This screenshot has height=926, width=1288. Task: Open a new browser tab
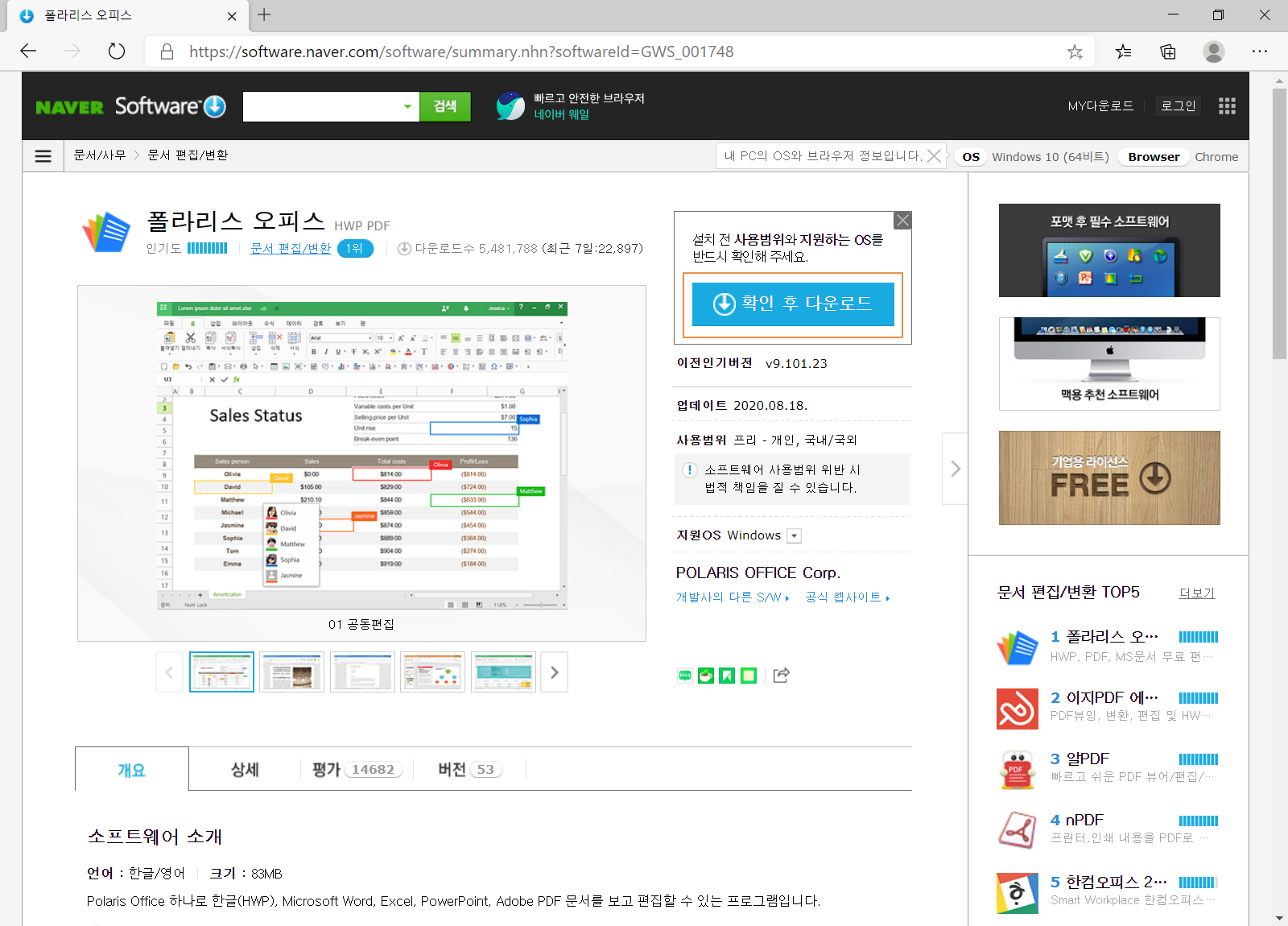coord(264,14)
